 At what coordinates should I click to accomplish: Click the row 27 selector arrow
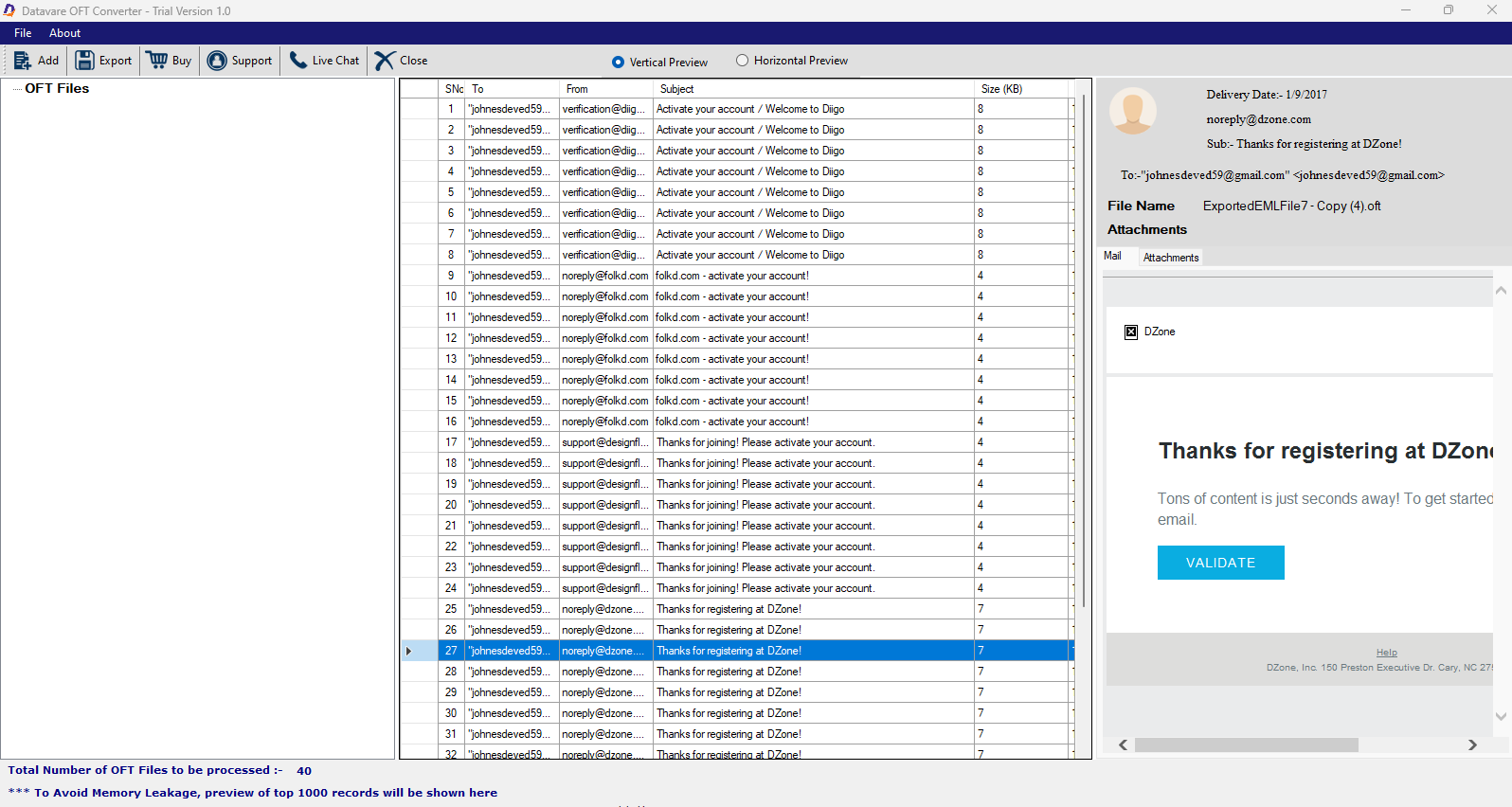pyautogui.click(x=408, y=651)
